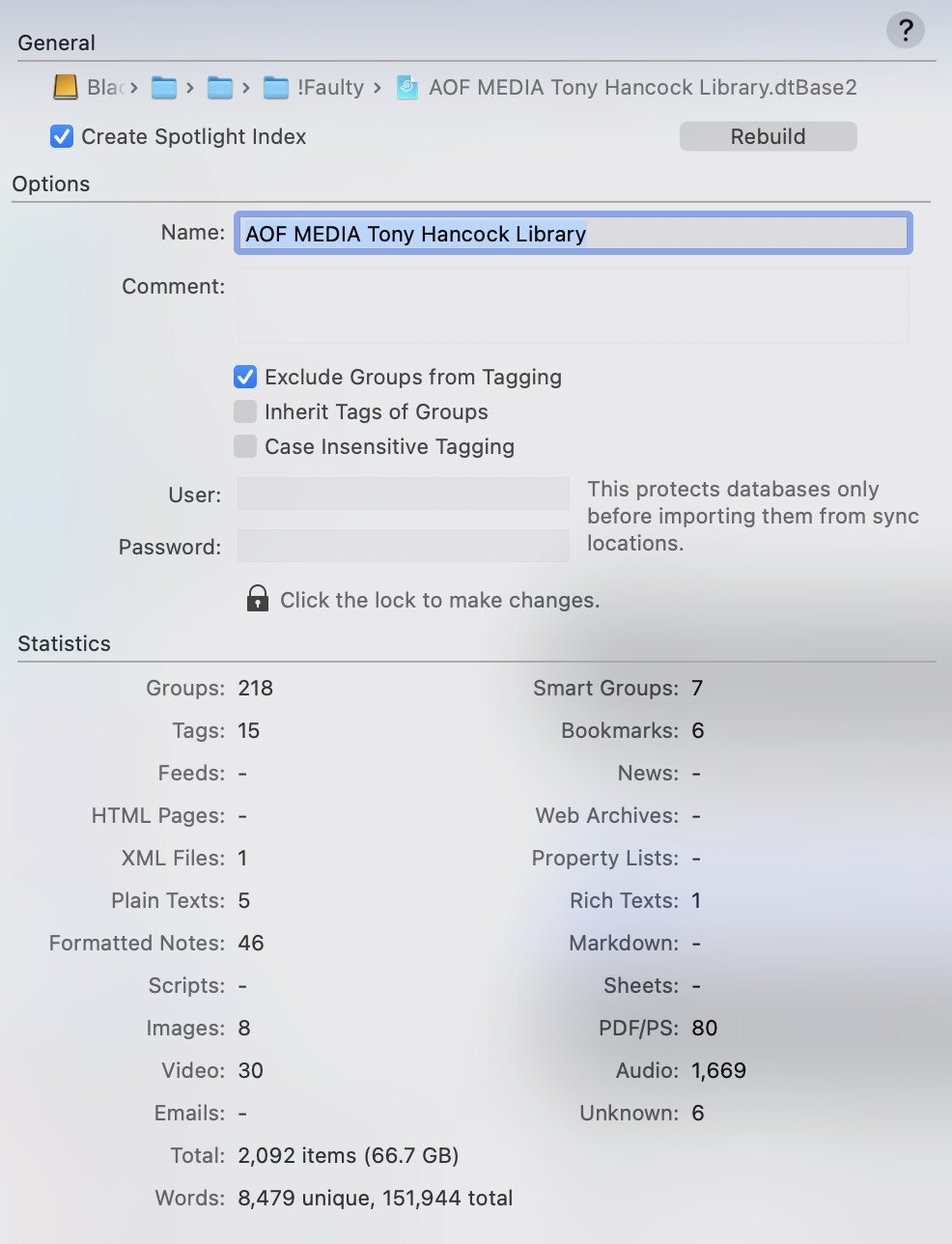Click the 'Click the lock to make changes' text
Viewport: 952px width, 1244px height.
439,600
